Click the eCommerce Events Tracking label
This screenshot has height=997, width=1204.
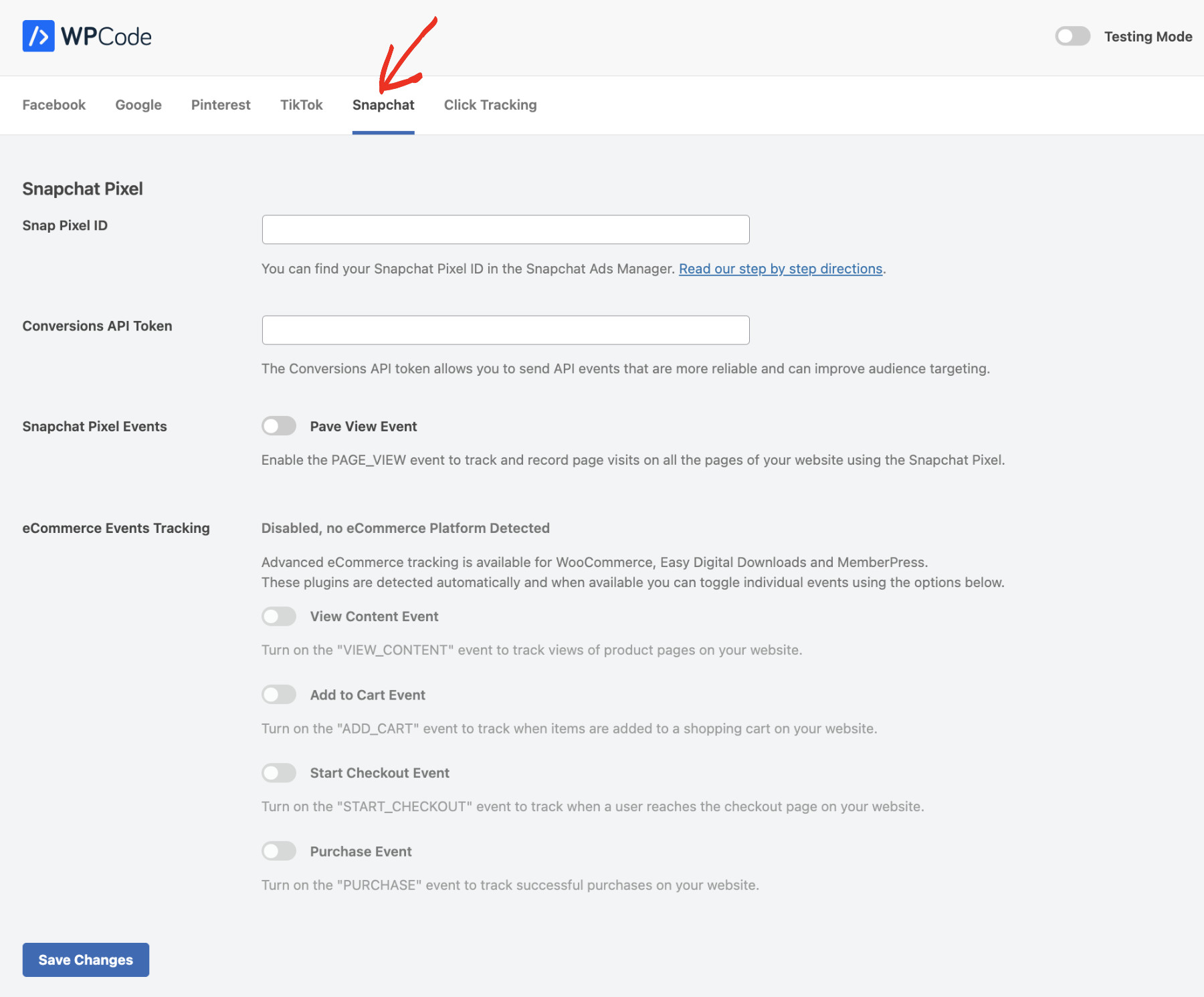coord(116,528)
